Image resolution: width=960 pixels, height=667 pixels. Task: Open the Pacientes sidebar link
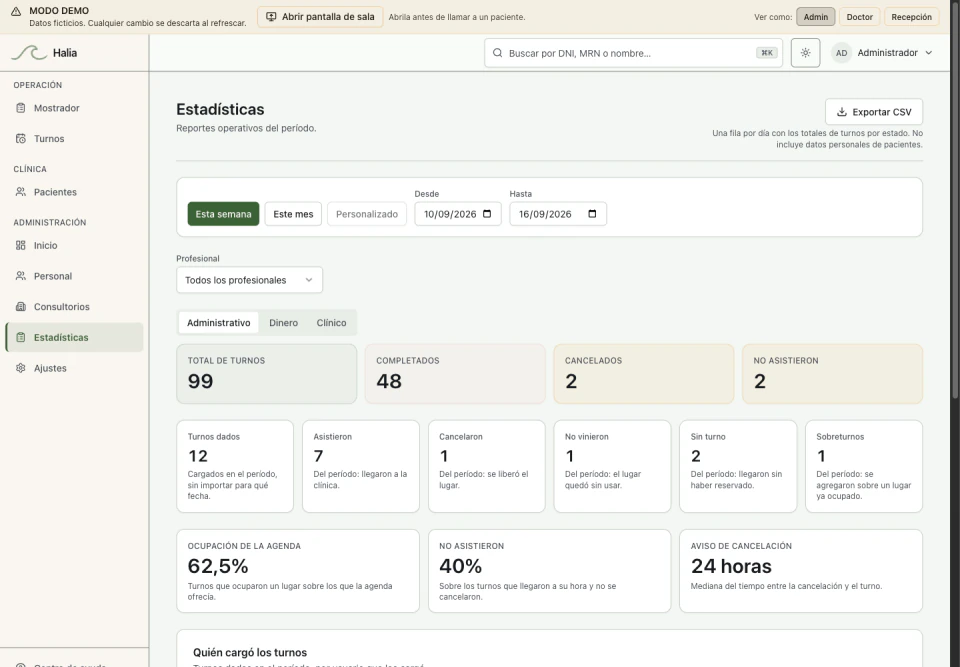pyautogui.click(x=74, y=192)
